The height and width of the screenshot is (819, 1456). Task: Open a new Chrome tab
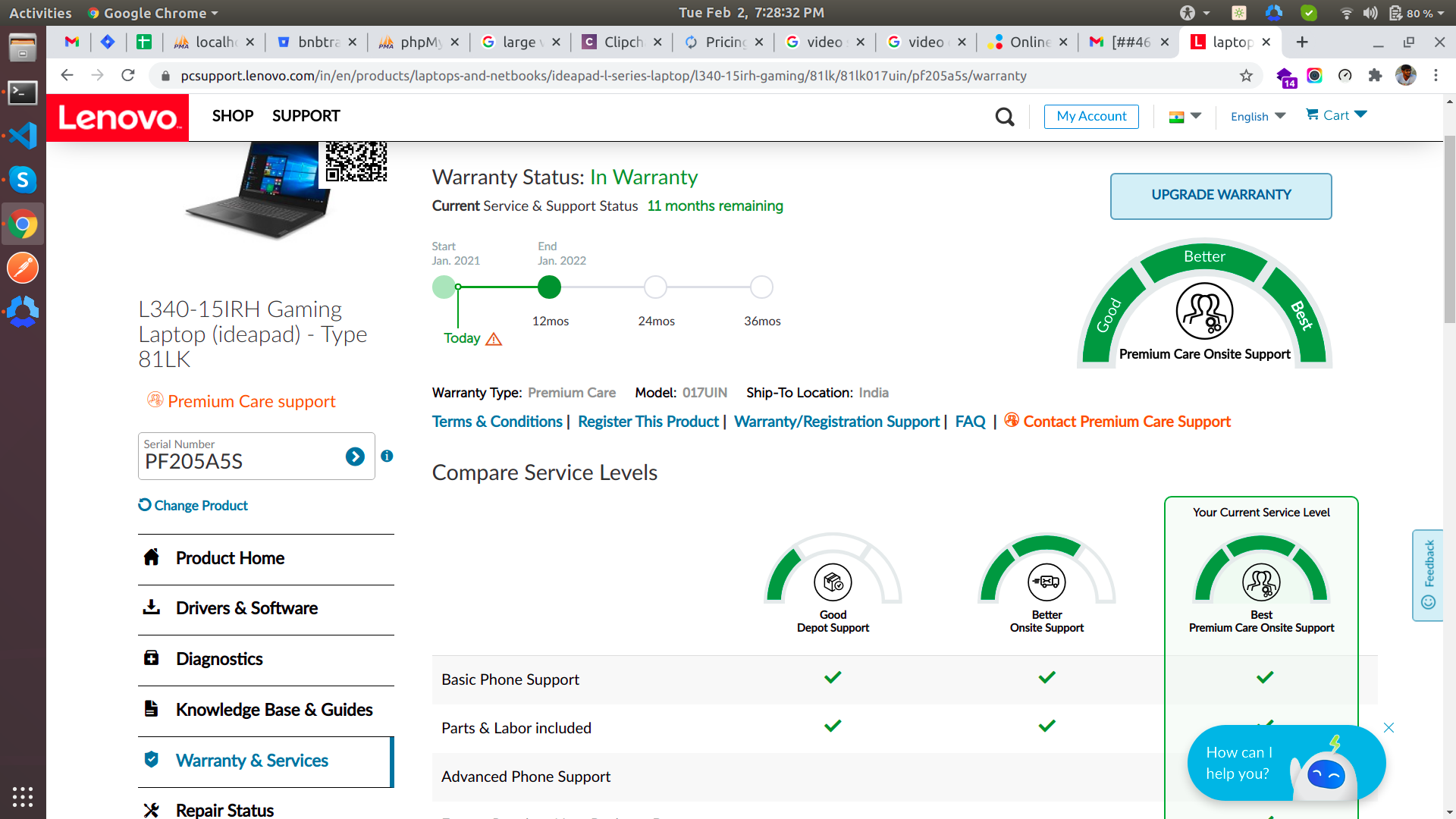tap(1302, 42)
